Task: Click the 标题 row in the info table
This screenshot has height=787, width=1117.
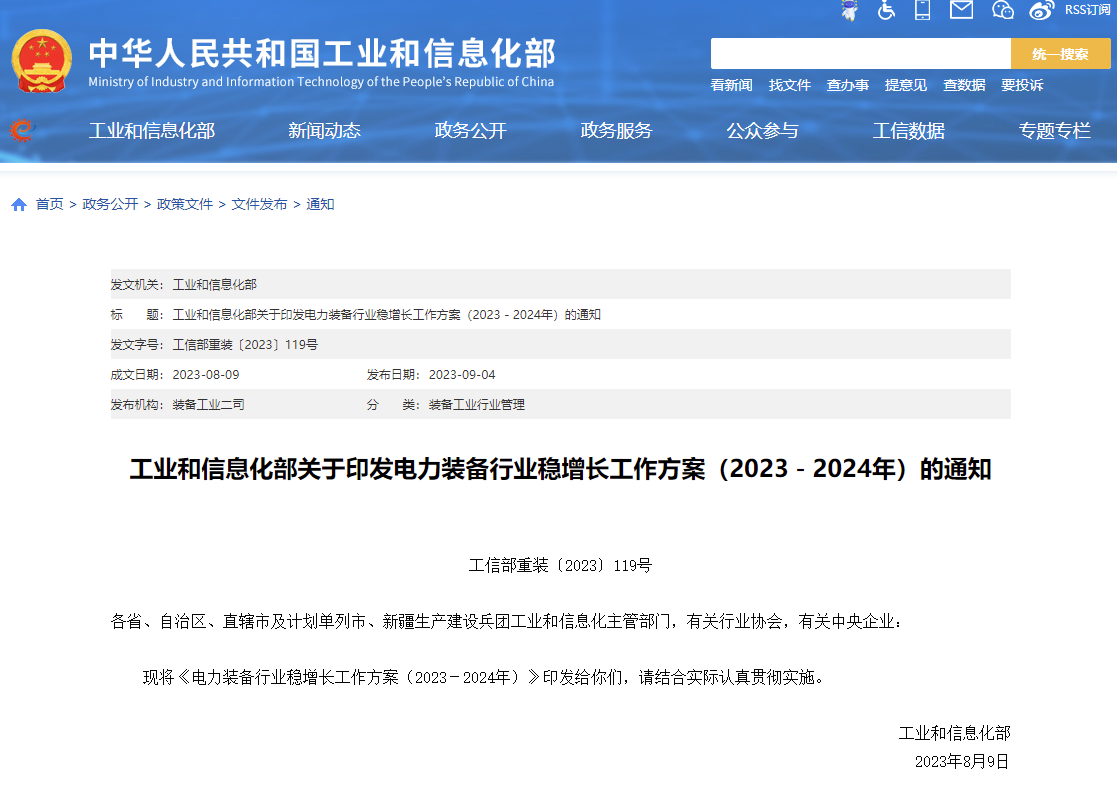Action: [561, 315]
